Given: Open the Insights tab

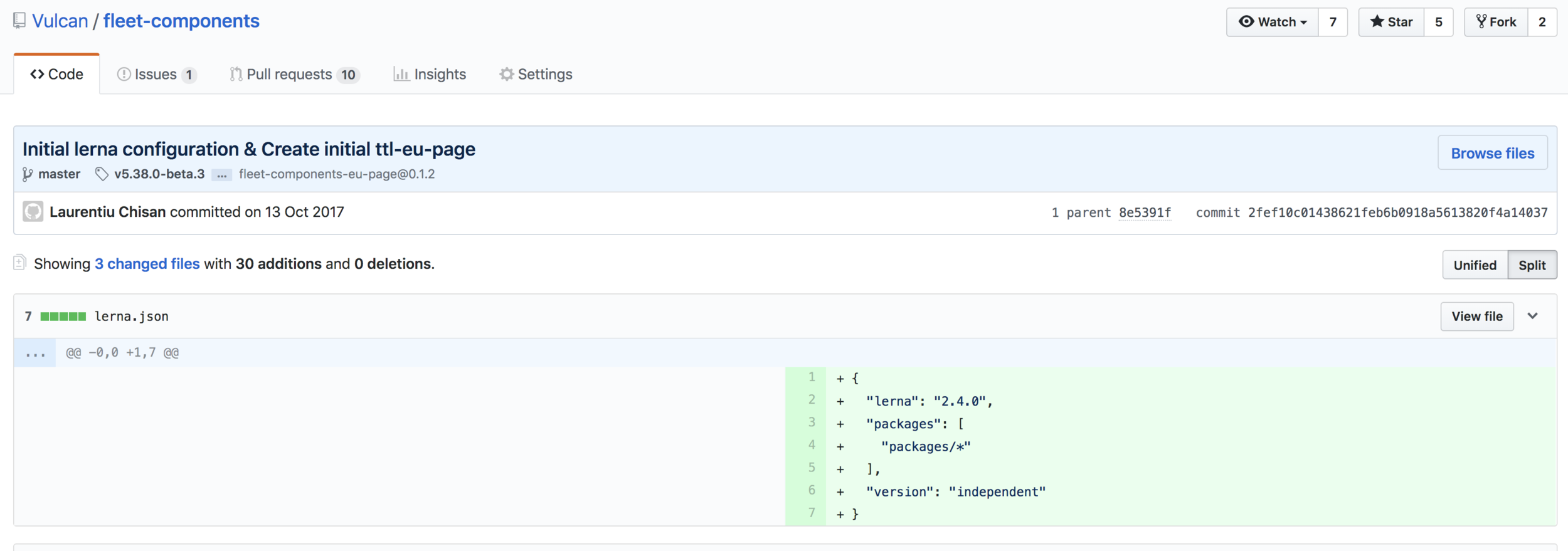Looking at the screenshot, I should tap(430, 74).
